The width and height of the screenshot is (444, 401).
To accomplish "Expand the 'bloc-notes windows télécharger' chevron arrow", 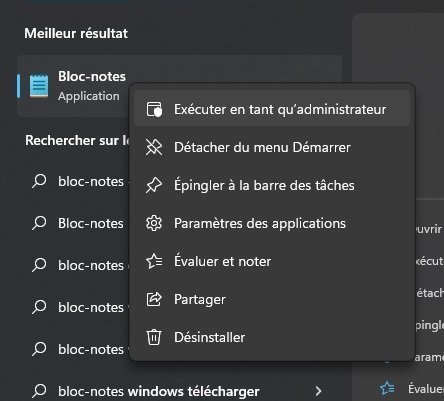I will (x=318, y=391).
